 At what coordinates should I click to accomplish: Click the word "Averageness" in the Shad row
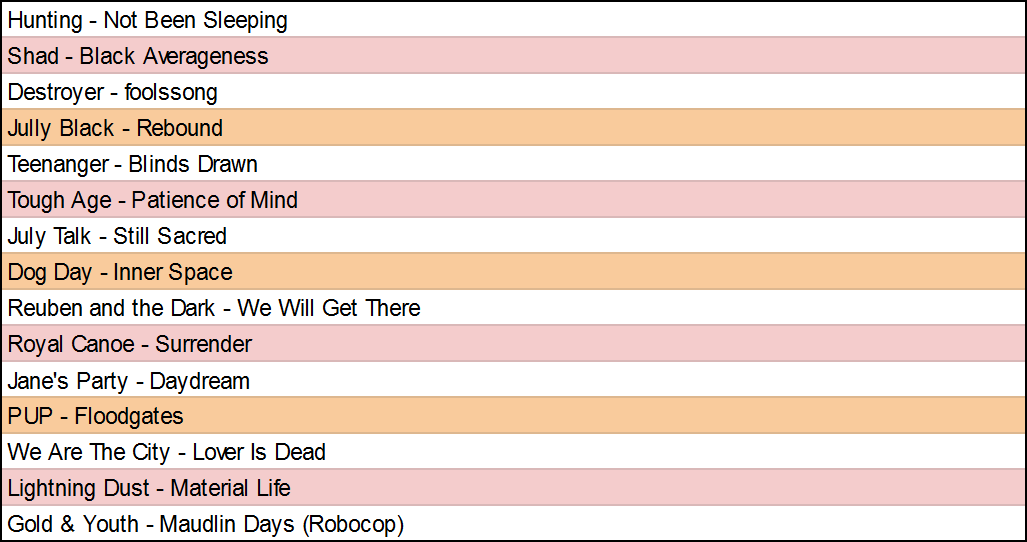click(204, 56)
